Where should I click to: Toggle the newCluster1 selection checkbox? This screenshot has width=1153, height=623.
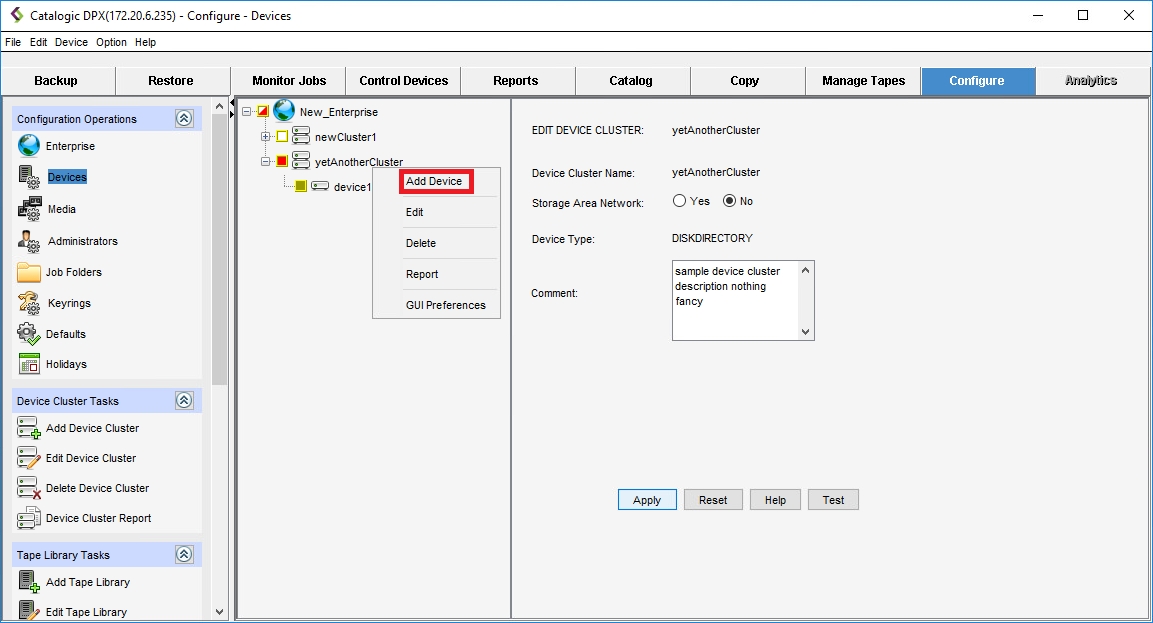click(282, 137)
